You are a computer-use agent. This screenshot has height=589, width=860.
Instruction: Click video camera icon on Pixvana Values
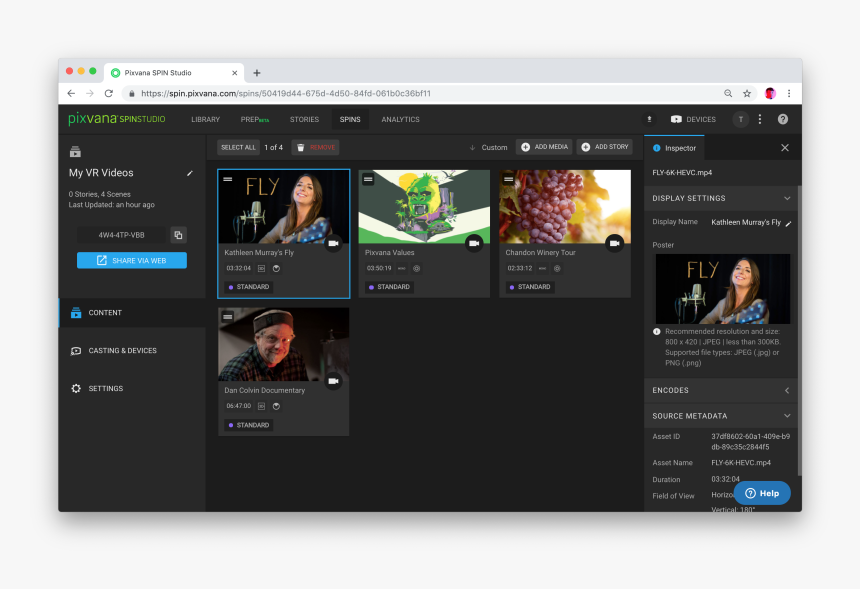pos(474,243)
